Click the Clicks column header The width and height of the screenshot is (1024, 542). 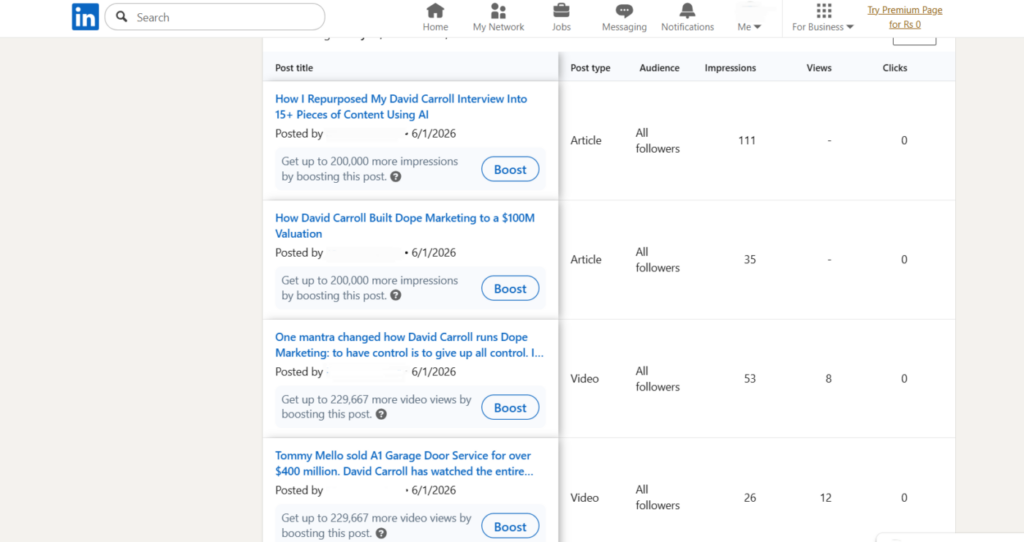[x=895, y=68]
